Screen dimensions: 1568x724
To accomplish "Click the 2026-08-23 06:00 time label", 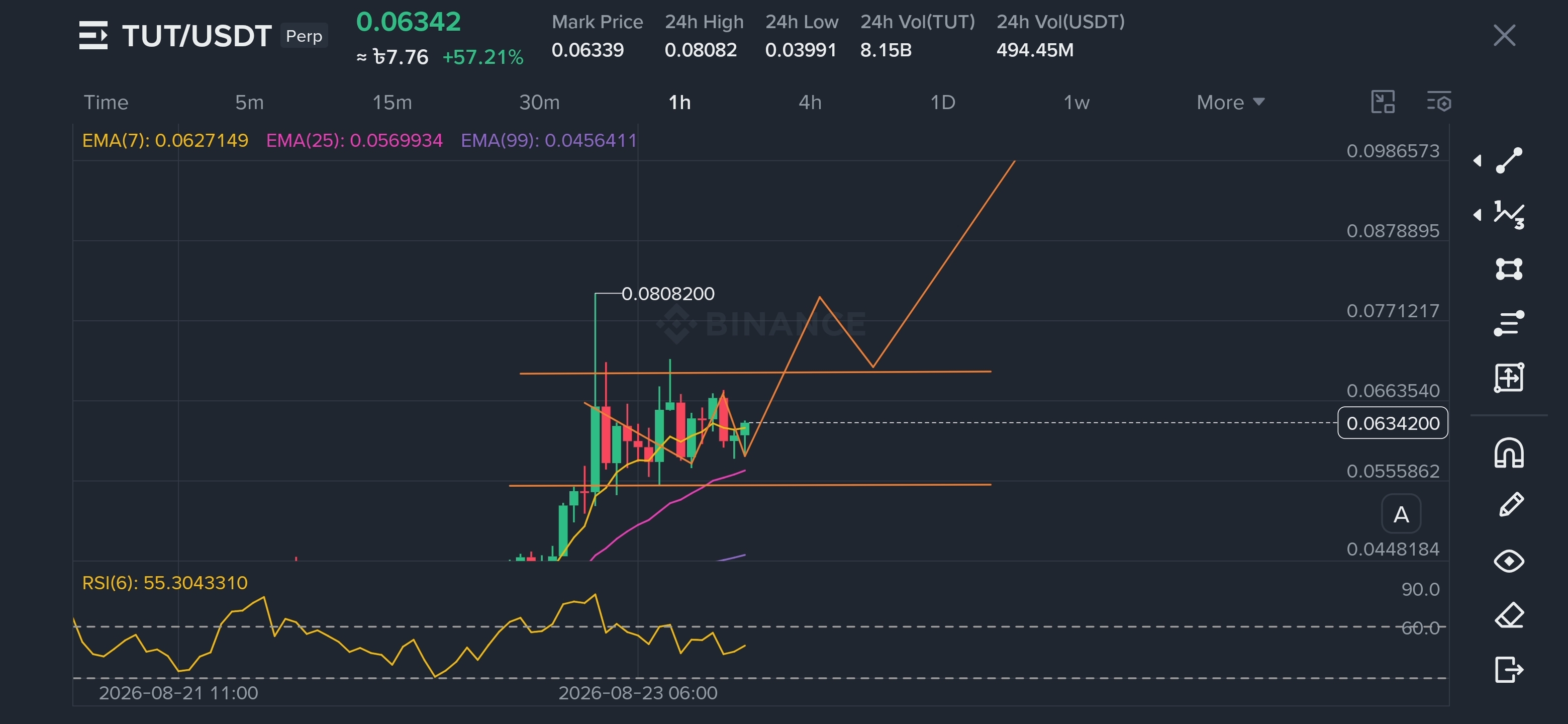I will [x=638, y=693].
